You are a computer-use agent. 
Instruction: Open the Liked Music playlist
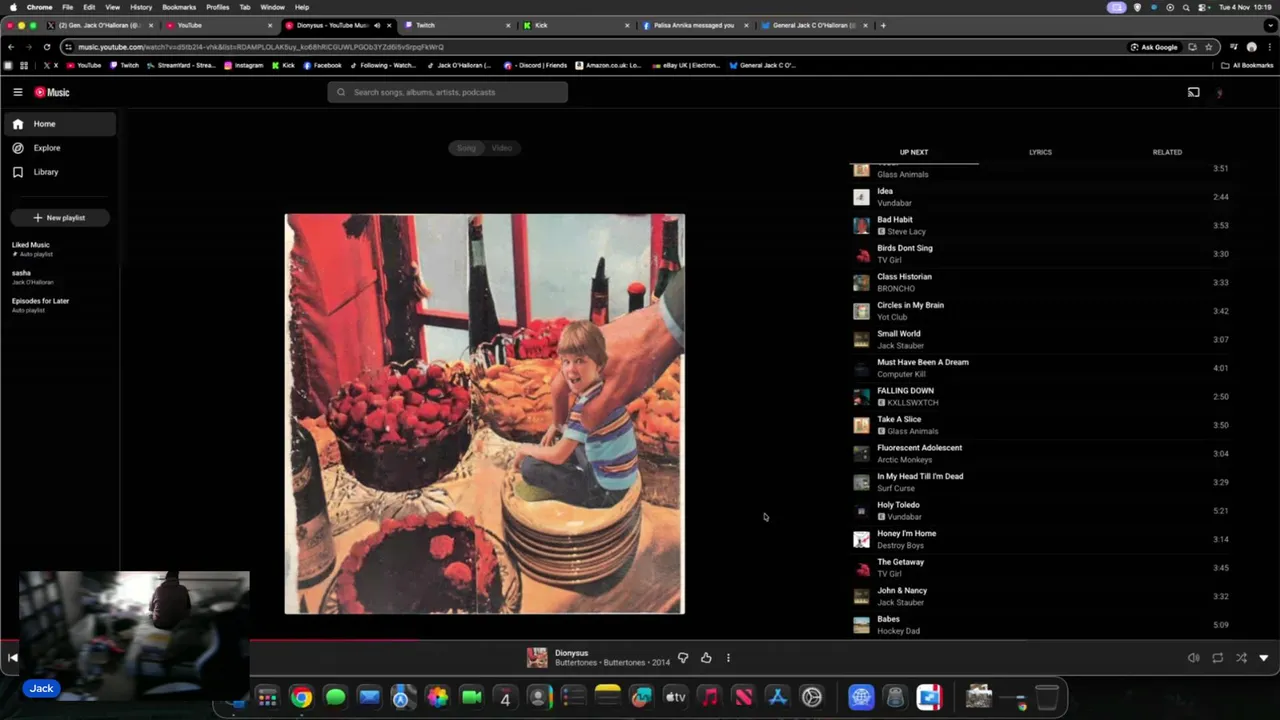(x=60, y=249)
